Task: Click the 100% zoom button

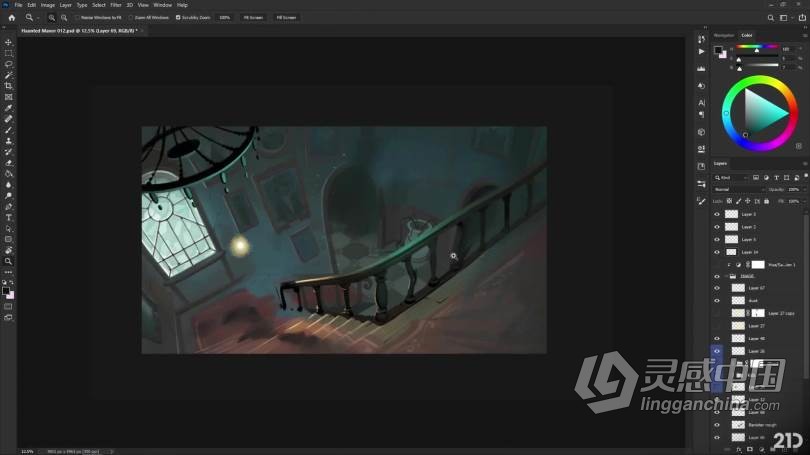Action: [224, 18]
